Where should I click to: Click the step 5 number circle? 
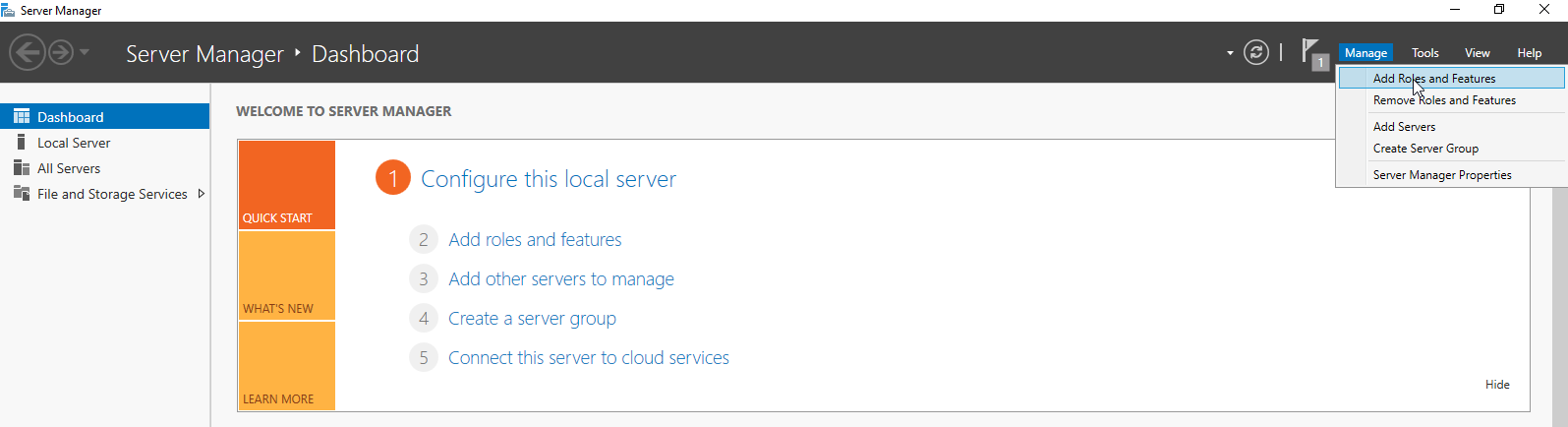click(424, 357)
